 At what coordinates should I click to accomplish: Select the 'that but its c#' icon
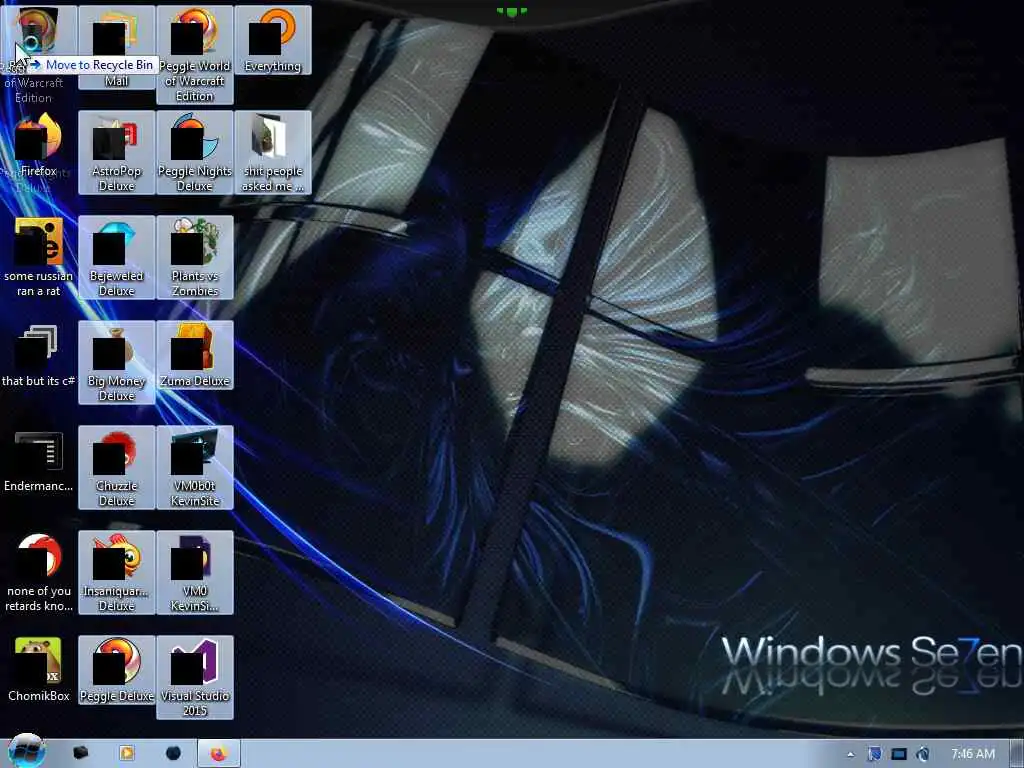(39, 355)
